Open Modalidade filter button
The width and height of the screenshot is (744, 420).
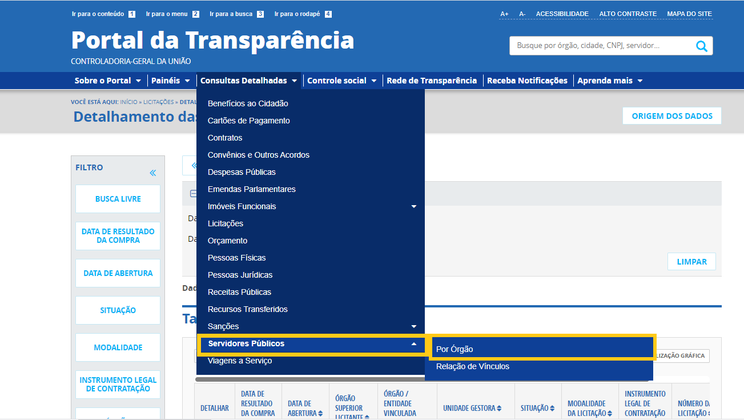pyautogui.click(x=118, y=347)
